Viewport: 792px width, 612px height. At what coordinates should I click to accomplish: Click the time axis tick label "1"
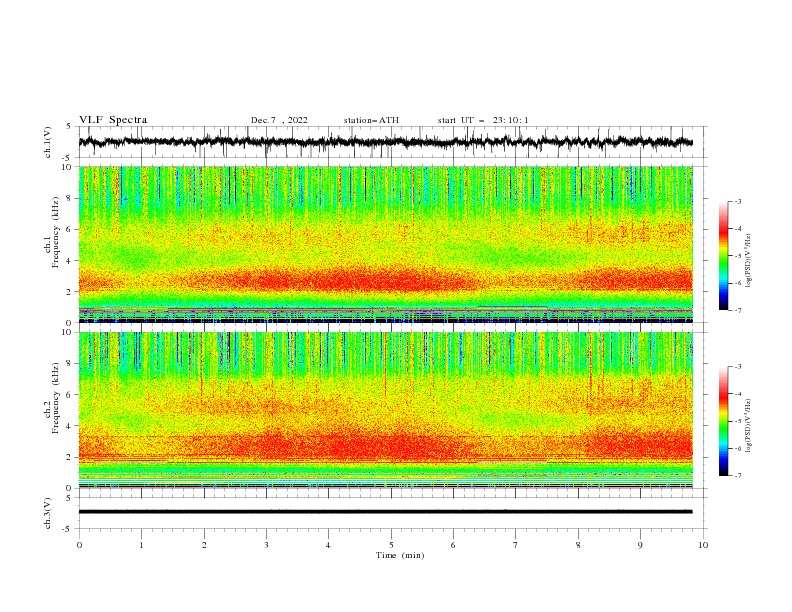(141, 545)
